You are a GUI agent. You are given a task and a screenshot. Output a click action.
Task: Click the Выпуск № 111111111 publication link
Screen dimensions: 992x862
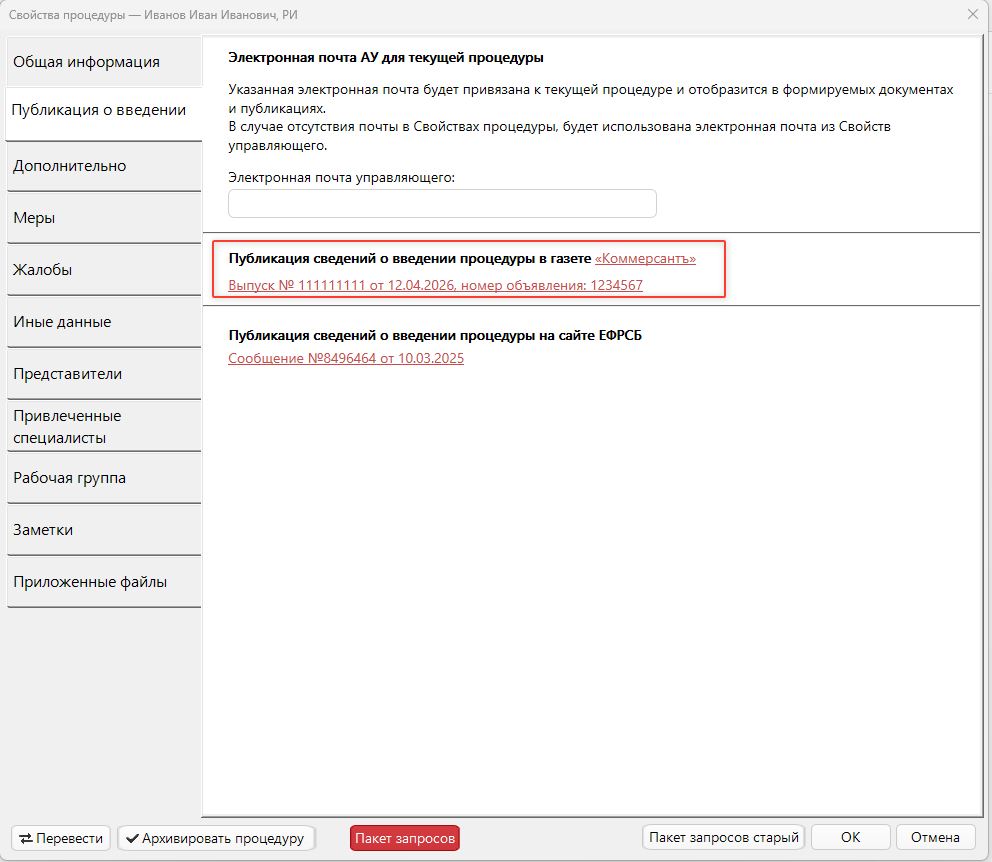[x=435, y=285]
